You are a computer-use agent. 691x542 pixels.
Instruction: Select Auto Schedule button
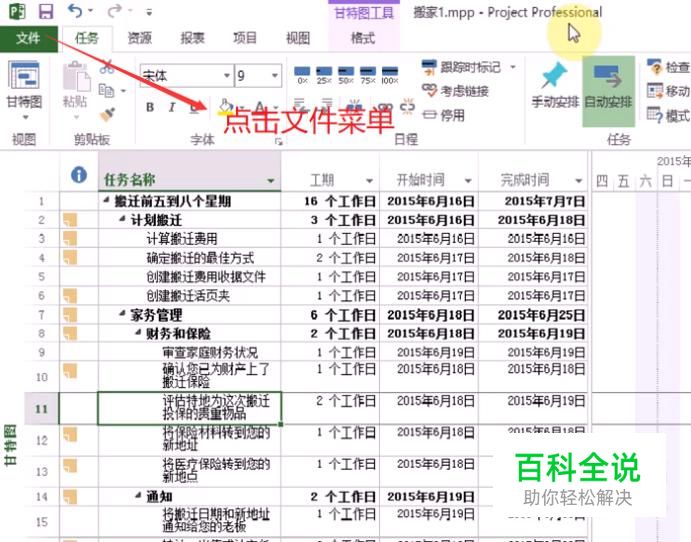[x=609, y=90]
